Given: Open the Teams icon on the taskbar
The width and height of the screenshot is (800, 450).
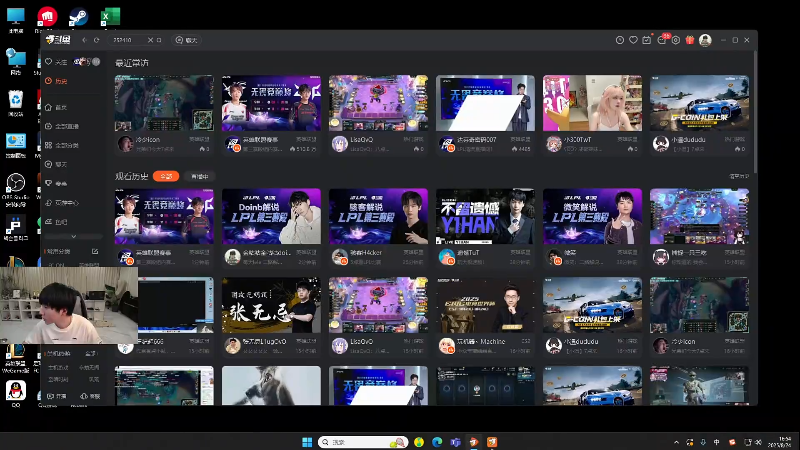Looking at the screenshot, I should click(x=455, y=442).
